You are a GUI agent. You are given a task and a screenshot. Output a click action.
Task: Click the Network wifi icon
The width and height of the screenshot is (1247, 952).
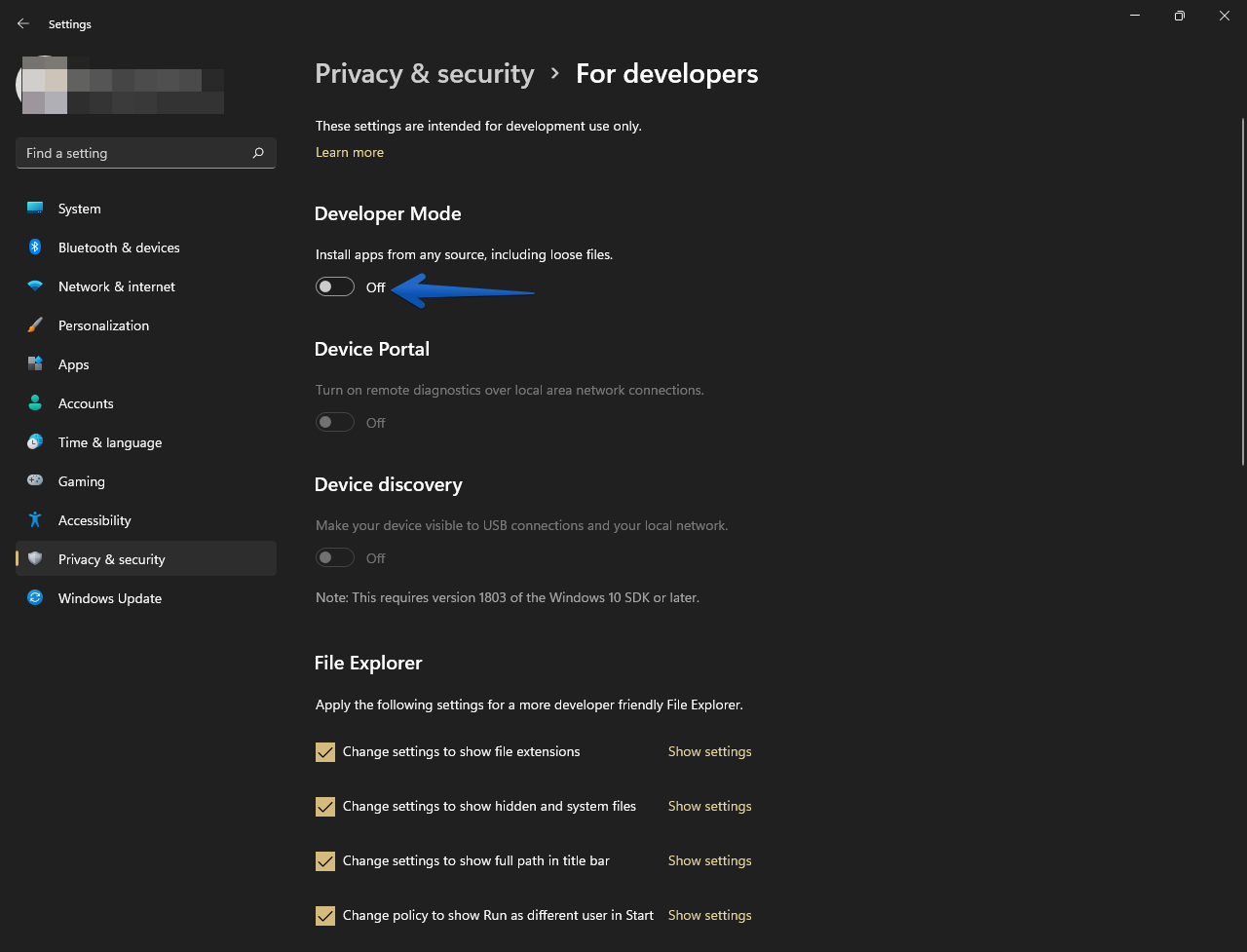coord(35,286)
